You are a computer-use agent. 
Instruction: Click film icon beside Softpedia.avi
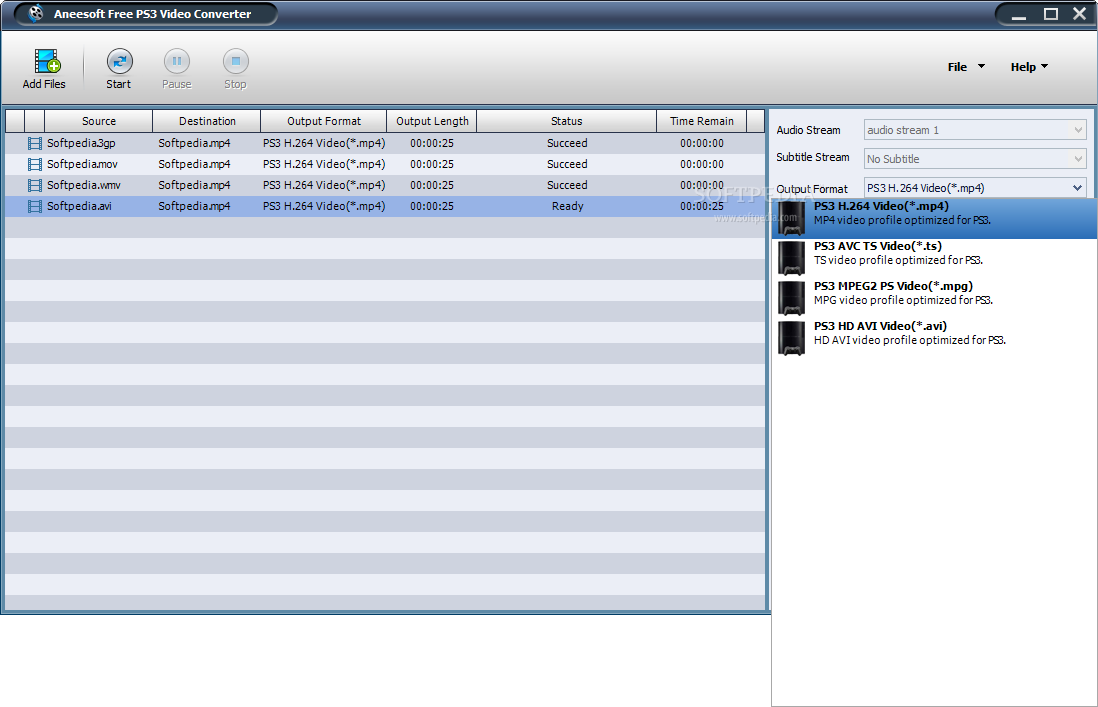(x=34, y=206)
